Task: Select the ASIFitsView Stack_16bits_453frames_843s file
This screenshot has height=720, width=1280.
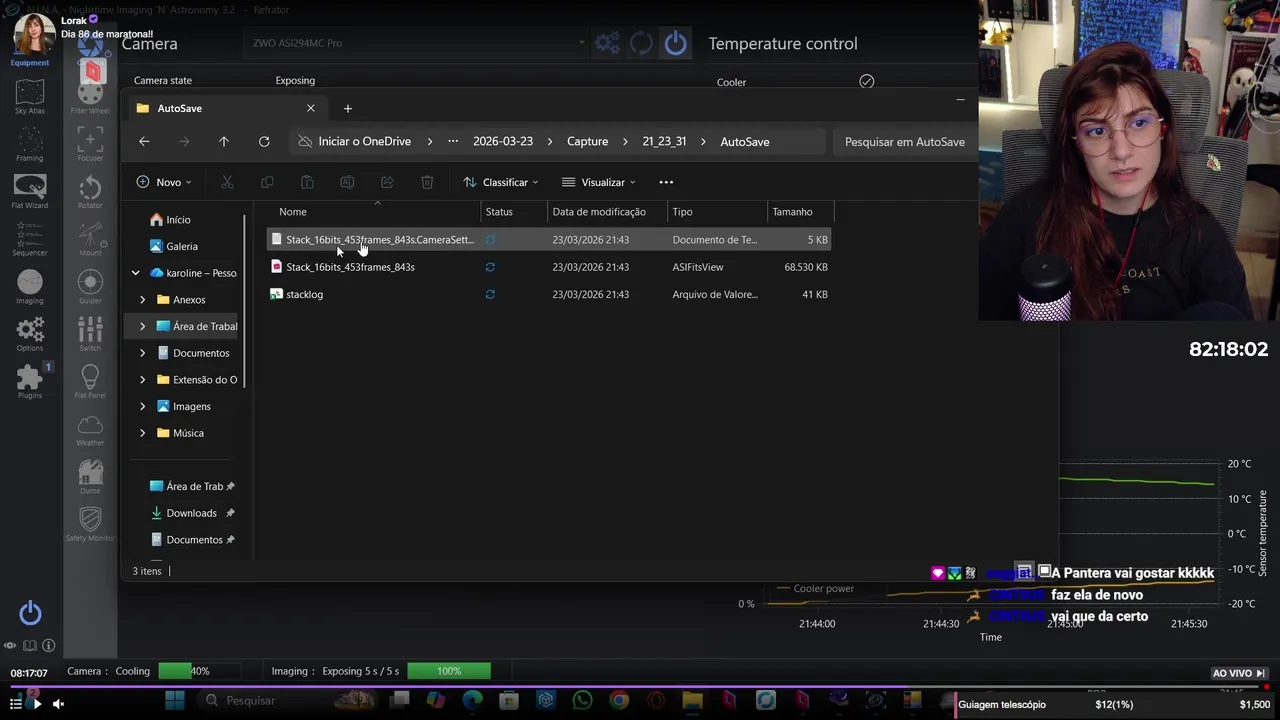Action: pyautogui.click(x=549, y=267)
